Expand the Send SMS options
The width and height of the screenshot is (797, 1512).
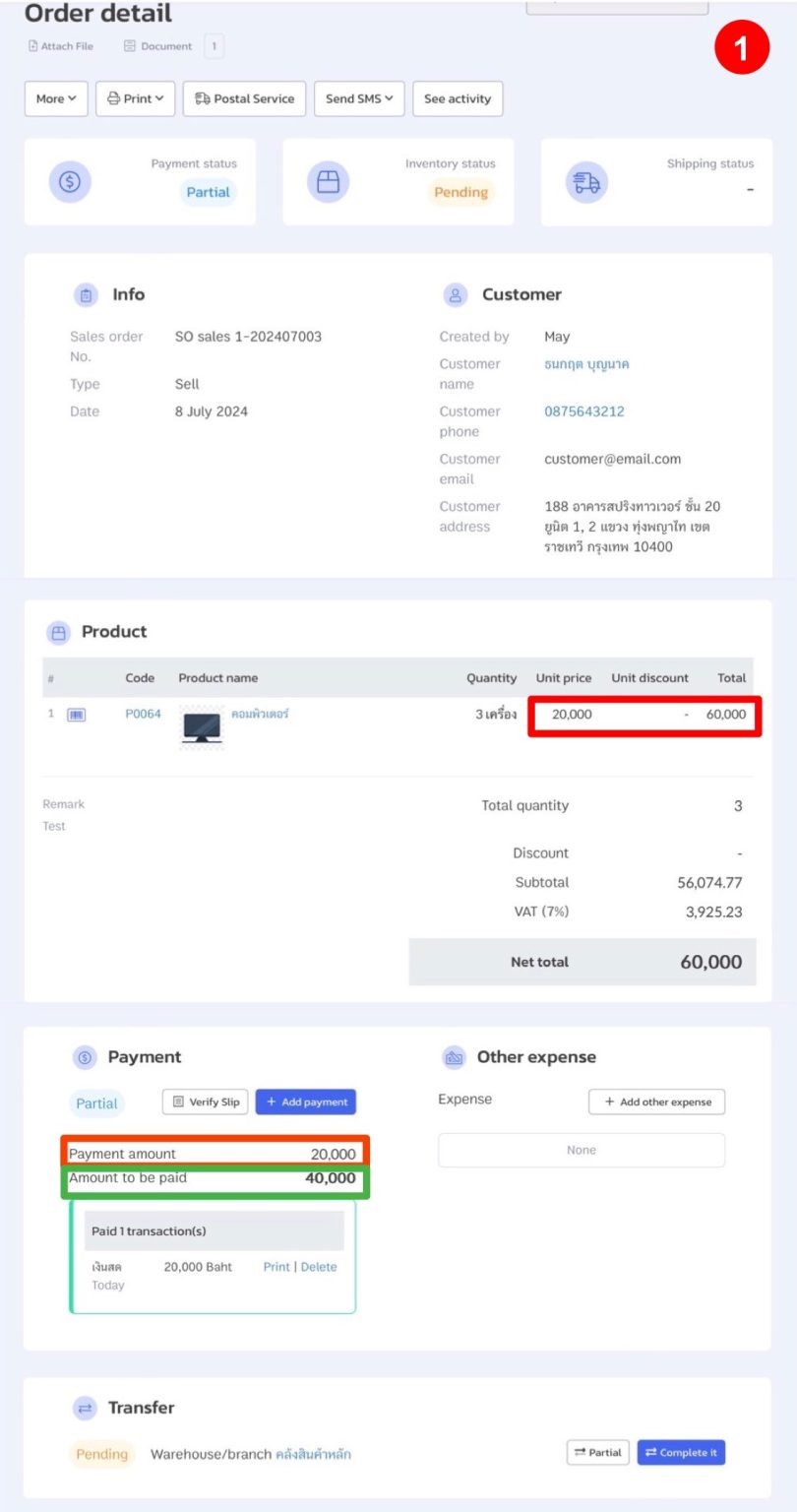click(x=358, y=98)
